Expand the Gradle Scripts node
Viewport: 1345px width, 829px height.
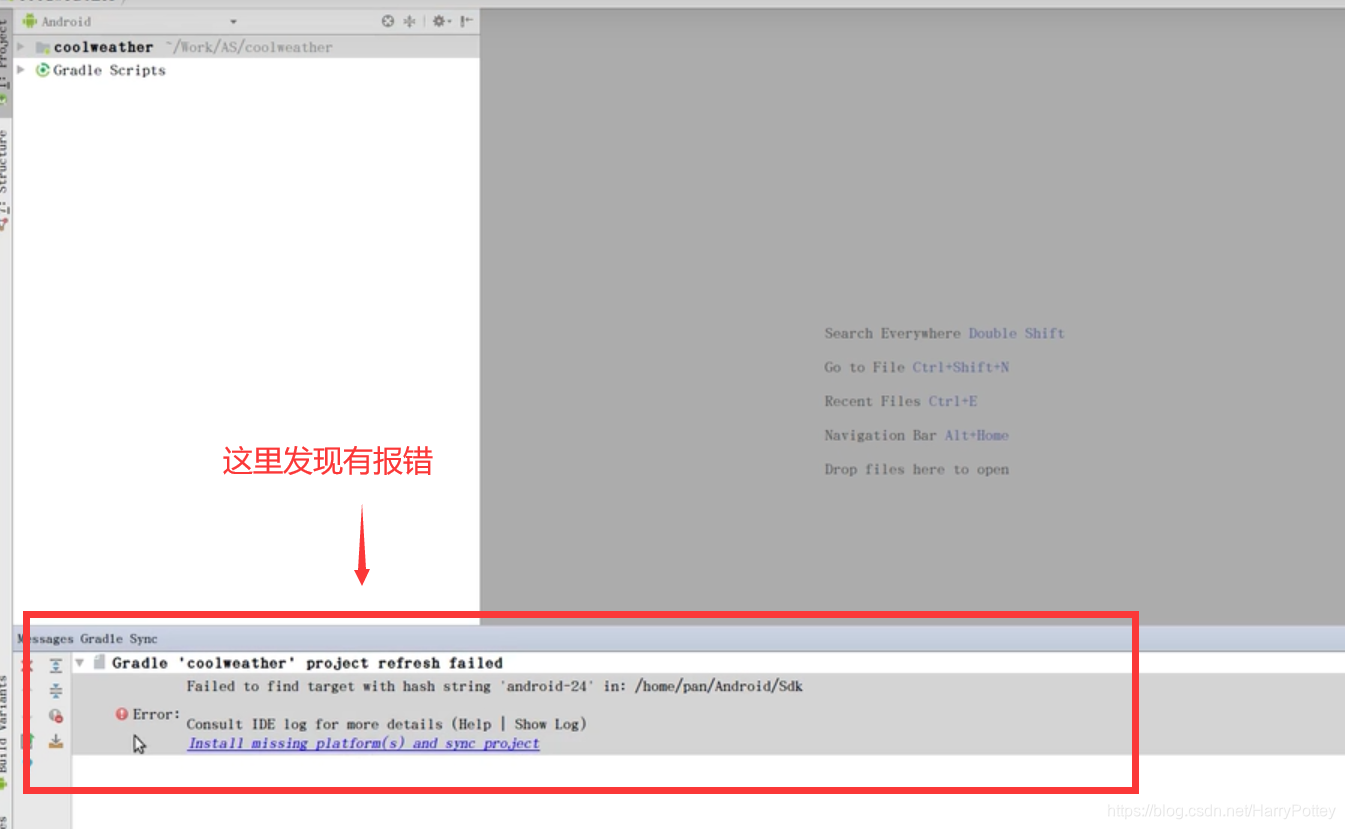click(21, 70)
